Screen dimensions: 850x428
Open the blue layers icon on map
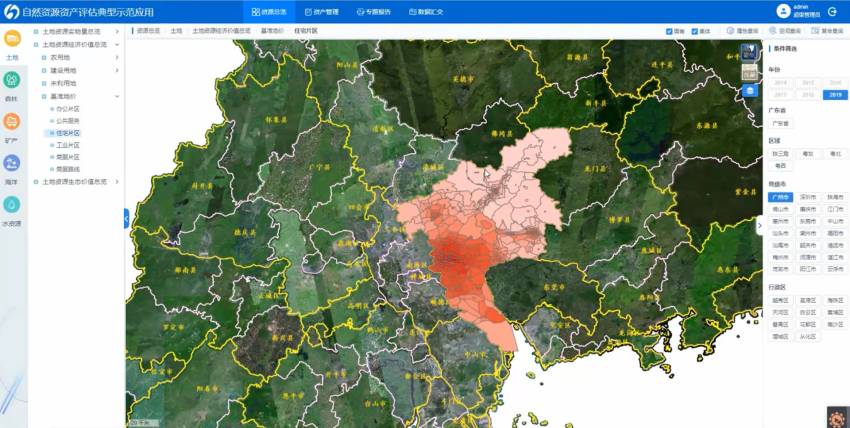pos(750,91)
